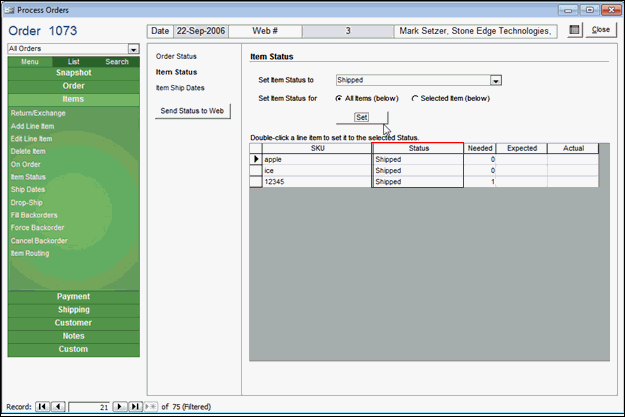Jump to last record button
The image size is (625, 417).
[133, 407]
